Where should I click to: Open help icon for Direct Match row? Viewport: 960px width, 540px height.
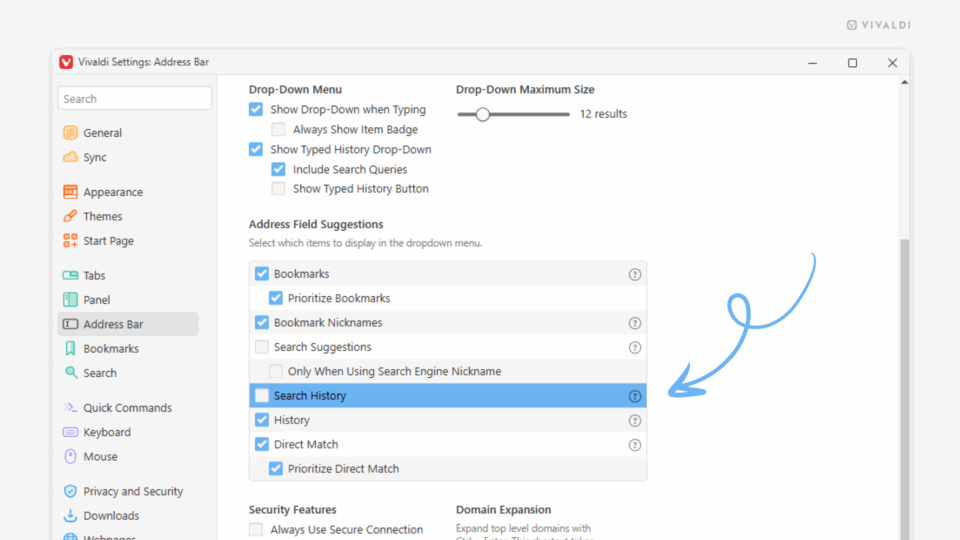[x=635, y=445]
